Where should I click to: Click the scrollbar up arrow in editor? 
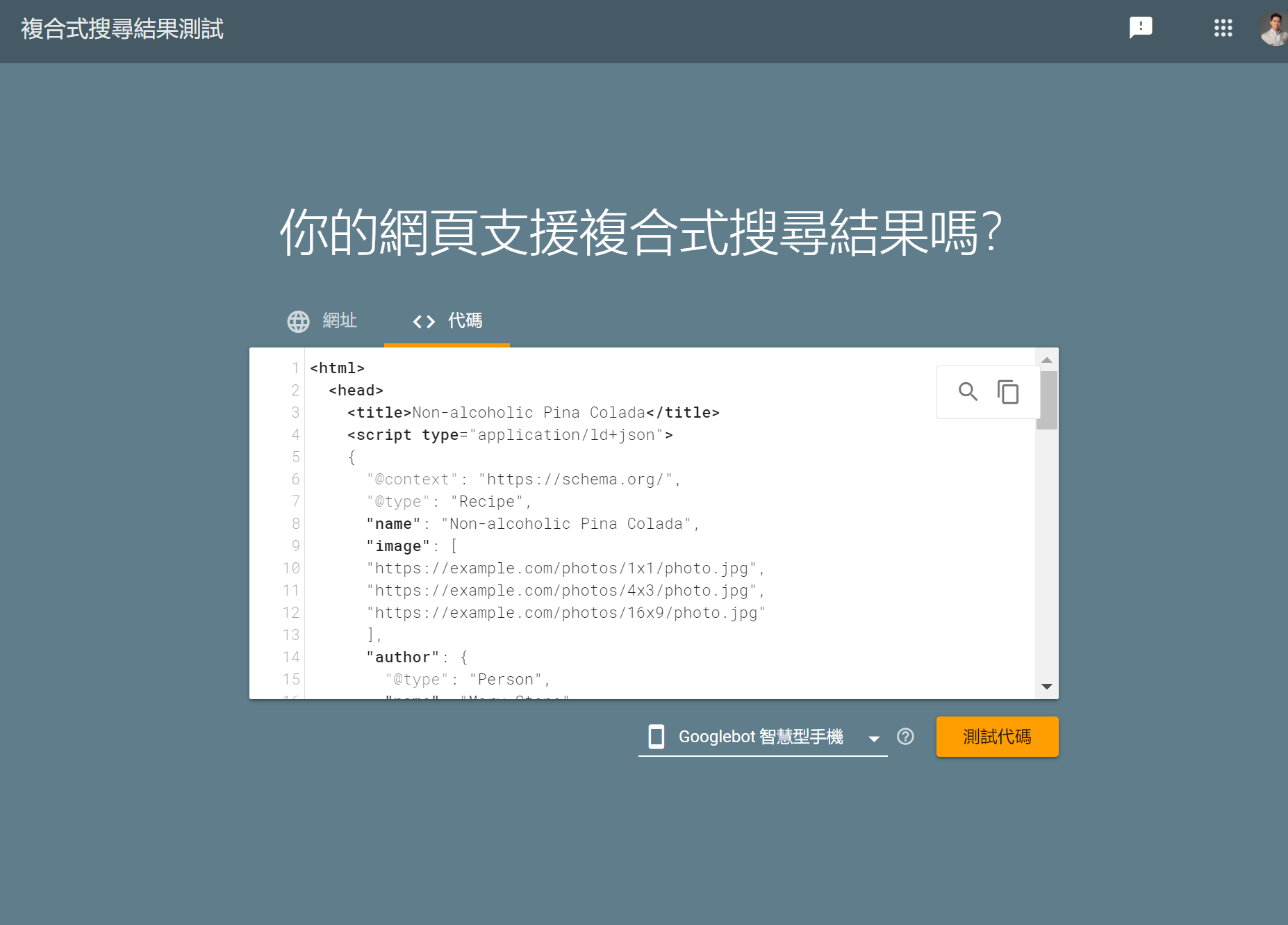[1047, 360]
